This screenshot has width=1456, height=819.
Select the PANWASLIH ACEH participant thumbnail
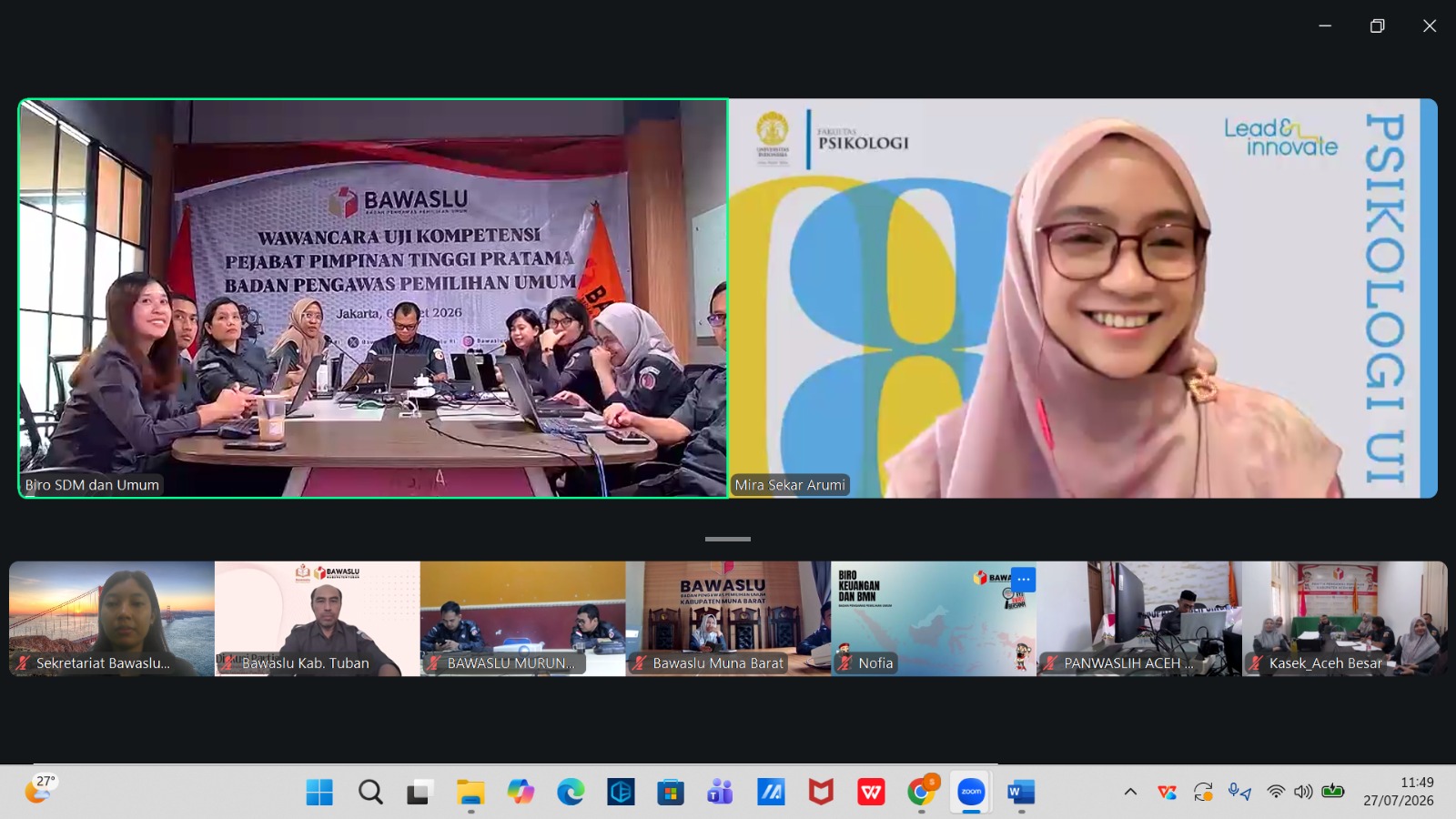coord(1140,619)
